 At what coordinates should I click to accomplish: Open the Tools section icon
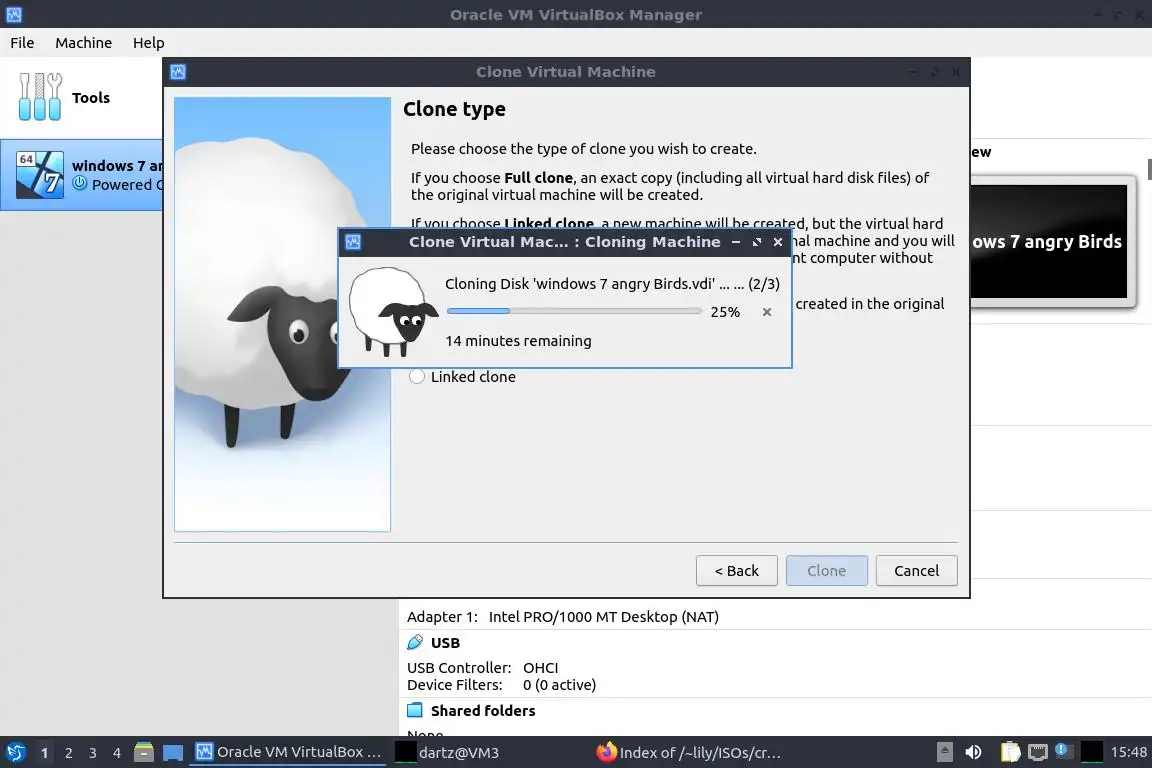40,97
